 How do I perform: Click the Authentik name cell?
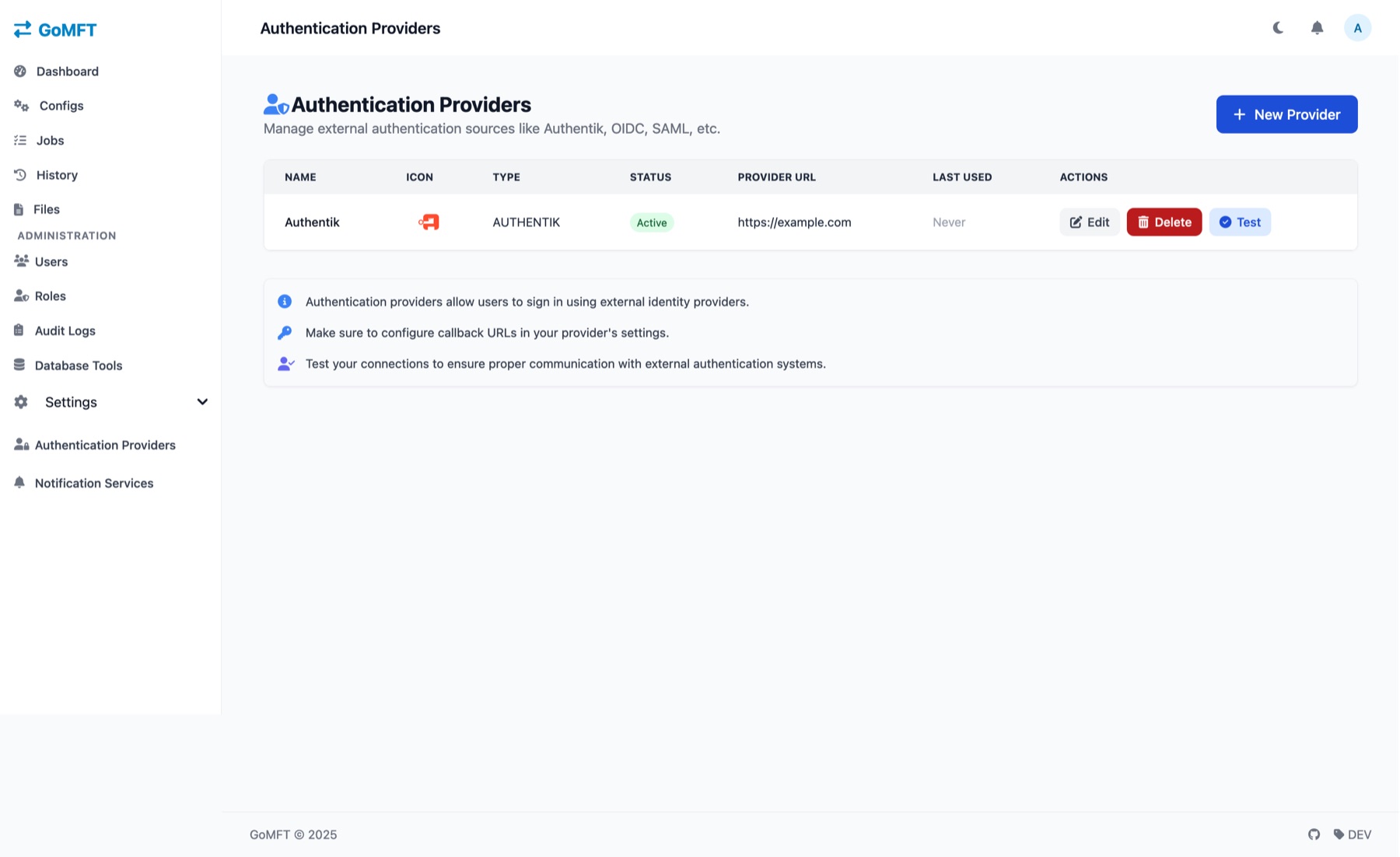312,222
